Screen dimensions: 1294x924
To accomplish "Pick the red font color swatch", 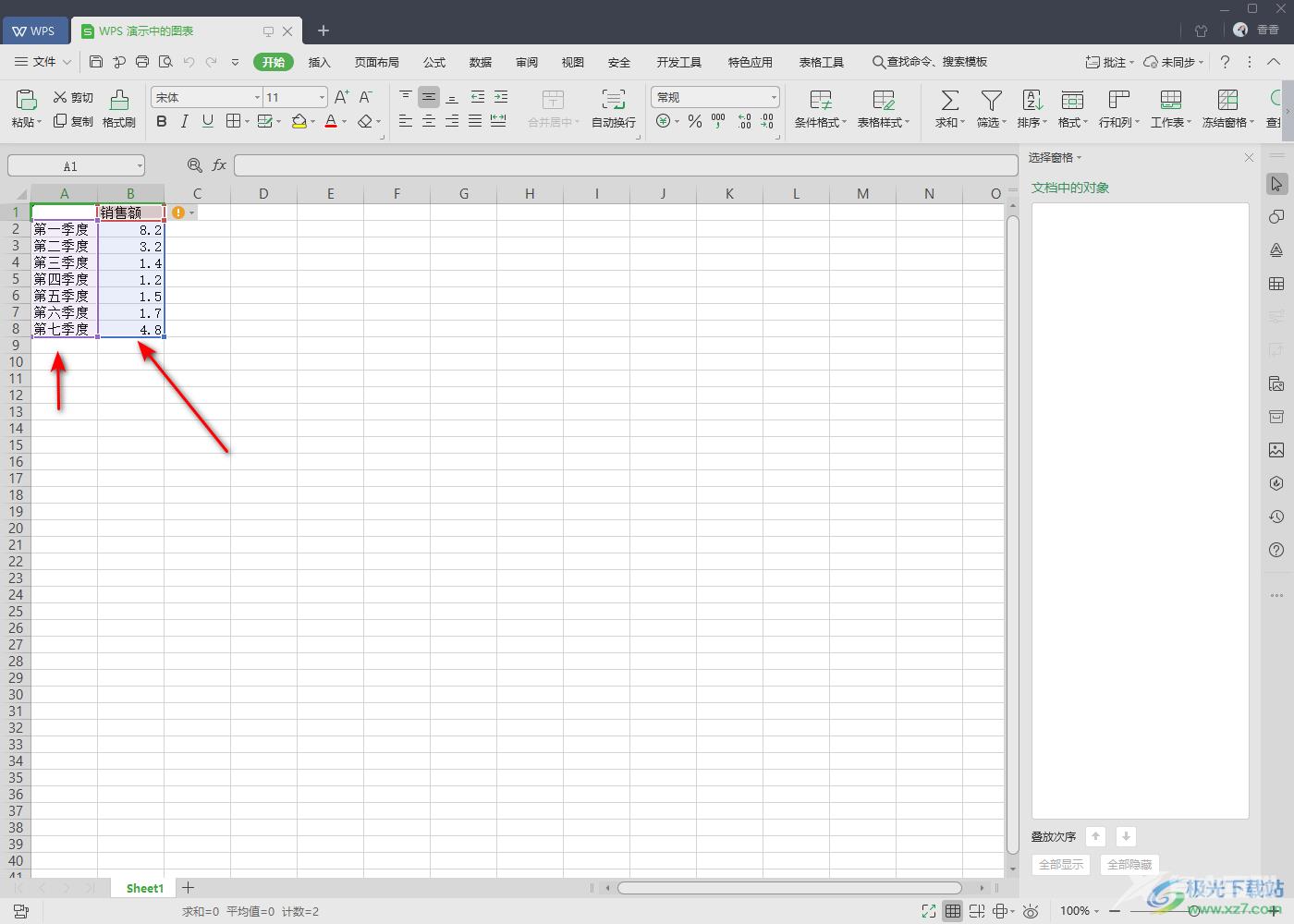I will tap(331, 122).
